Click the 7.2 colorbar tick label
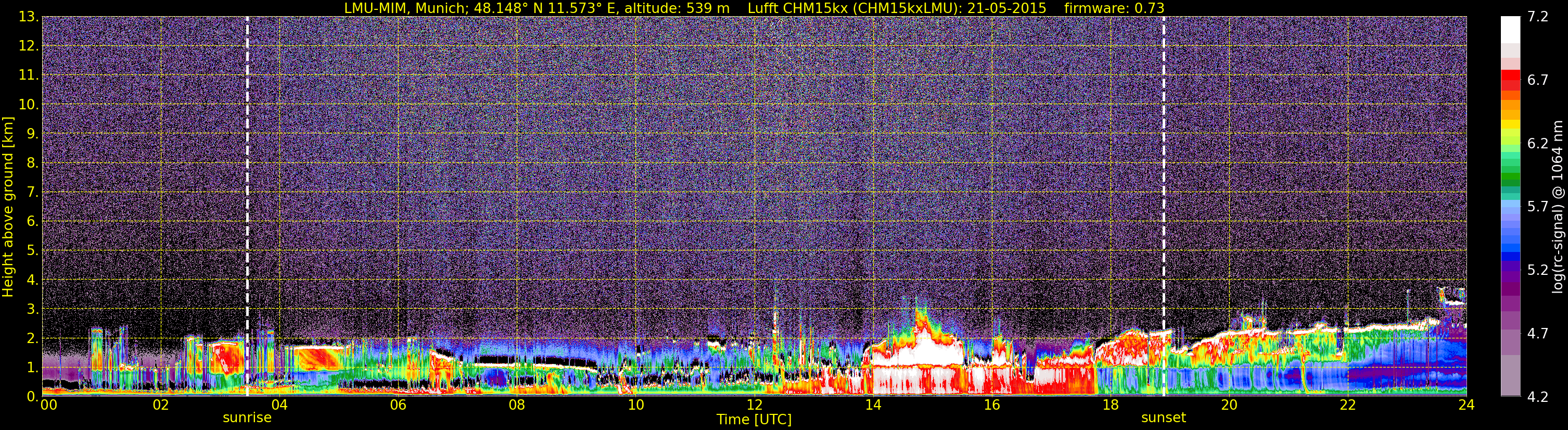The image size is (1568, 430). tap(1538, 17)
